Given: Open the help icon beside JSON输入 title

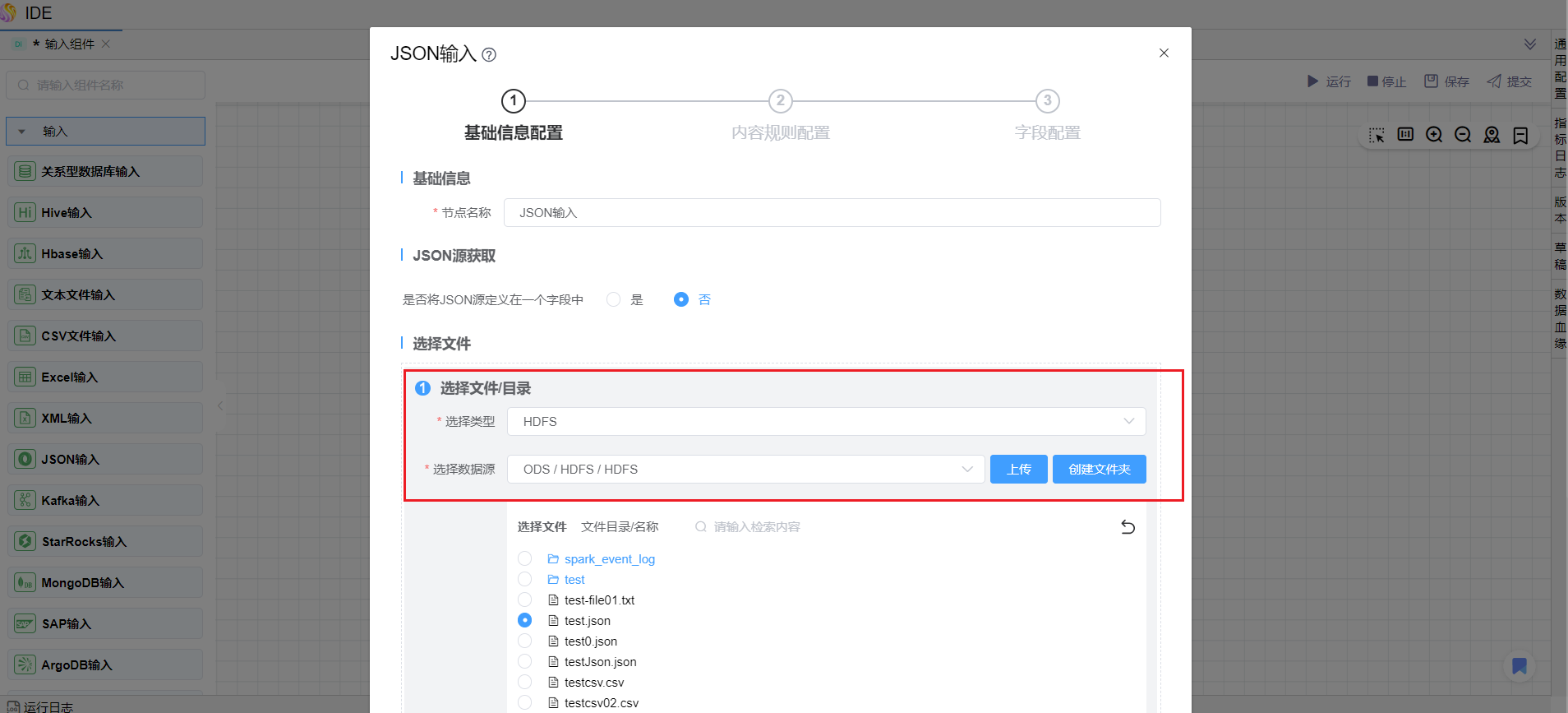Looking at the screenshot, I should pyautogui.click(x=489, y=55).
